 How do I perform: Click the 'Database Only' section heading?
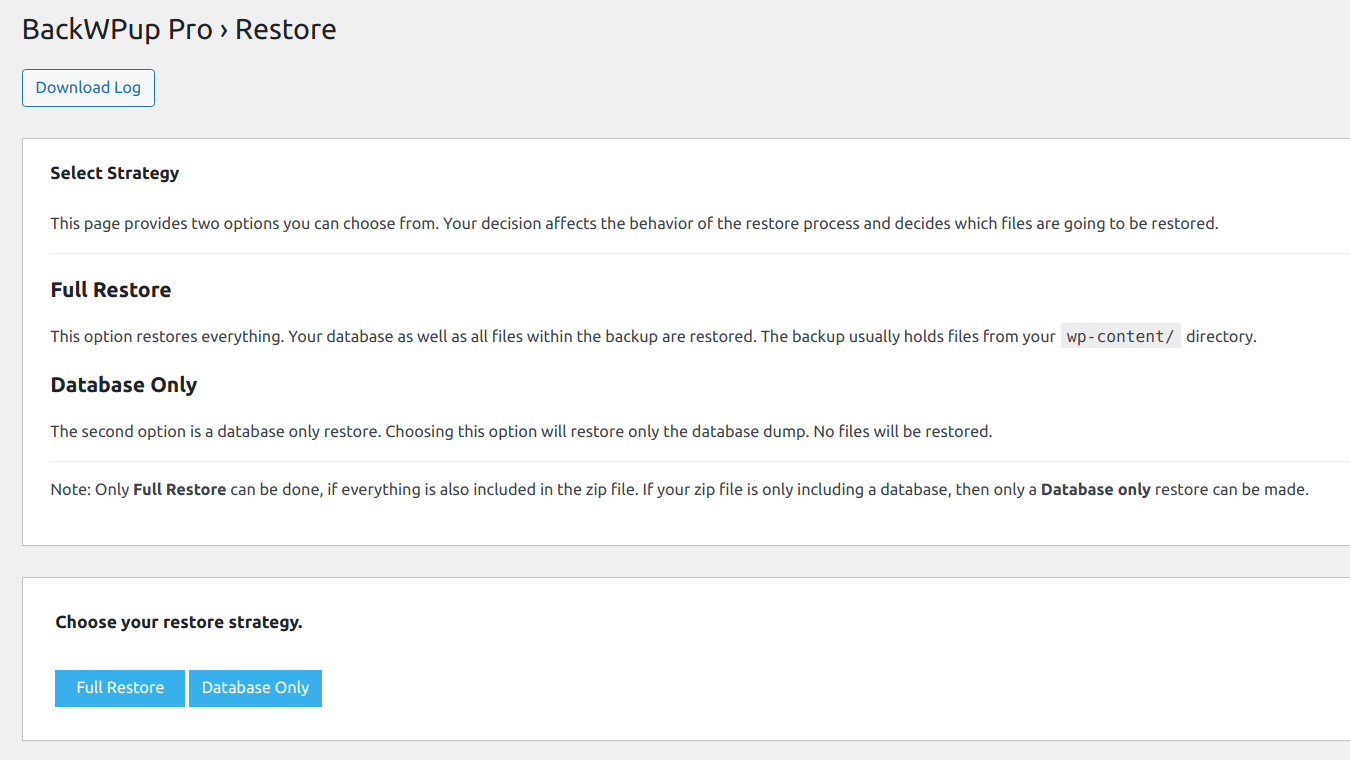coord(124,385)
